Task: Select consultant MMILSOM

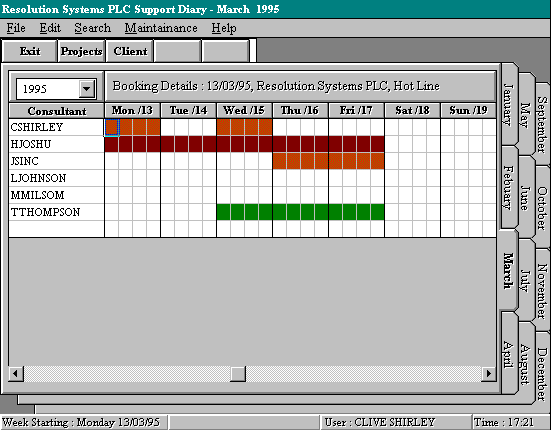Action: tap(56, 195)
